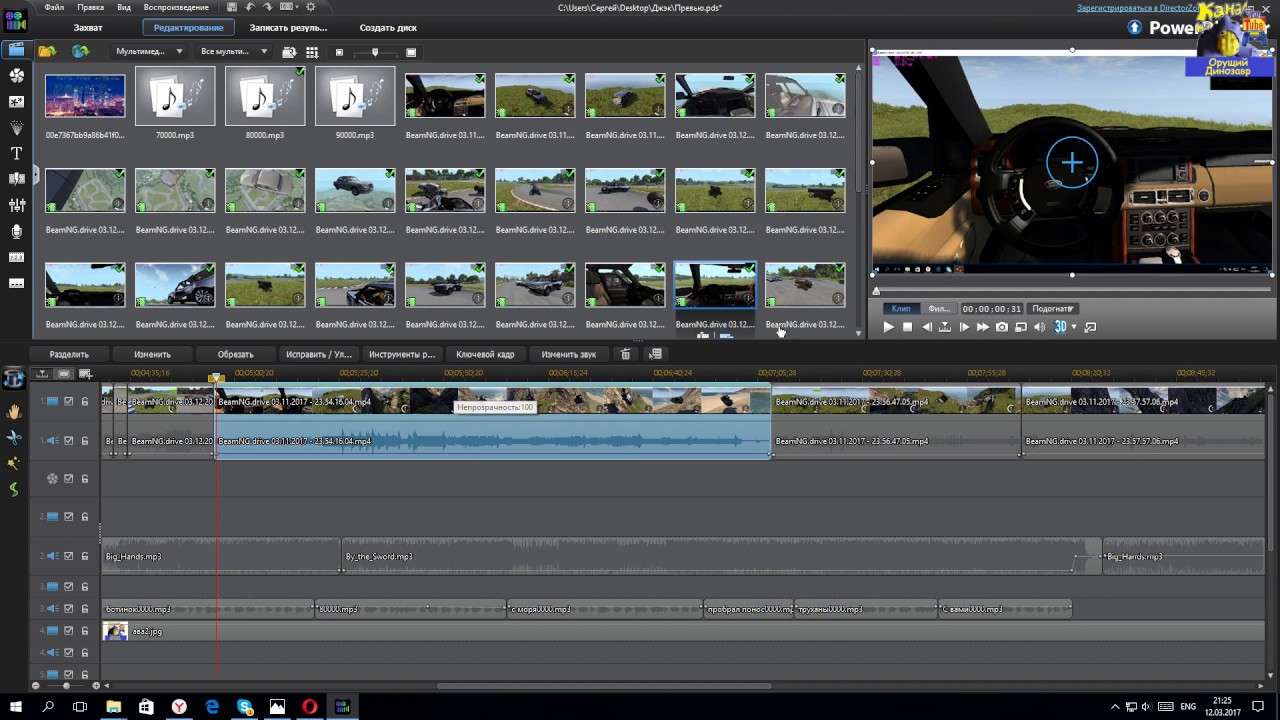Screen dimensions: 1280x720
Task: Open the Подогнать preview zoom dropdown
Action: tap(1053, 309)
